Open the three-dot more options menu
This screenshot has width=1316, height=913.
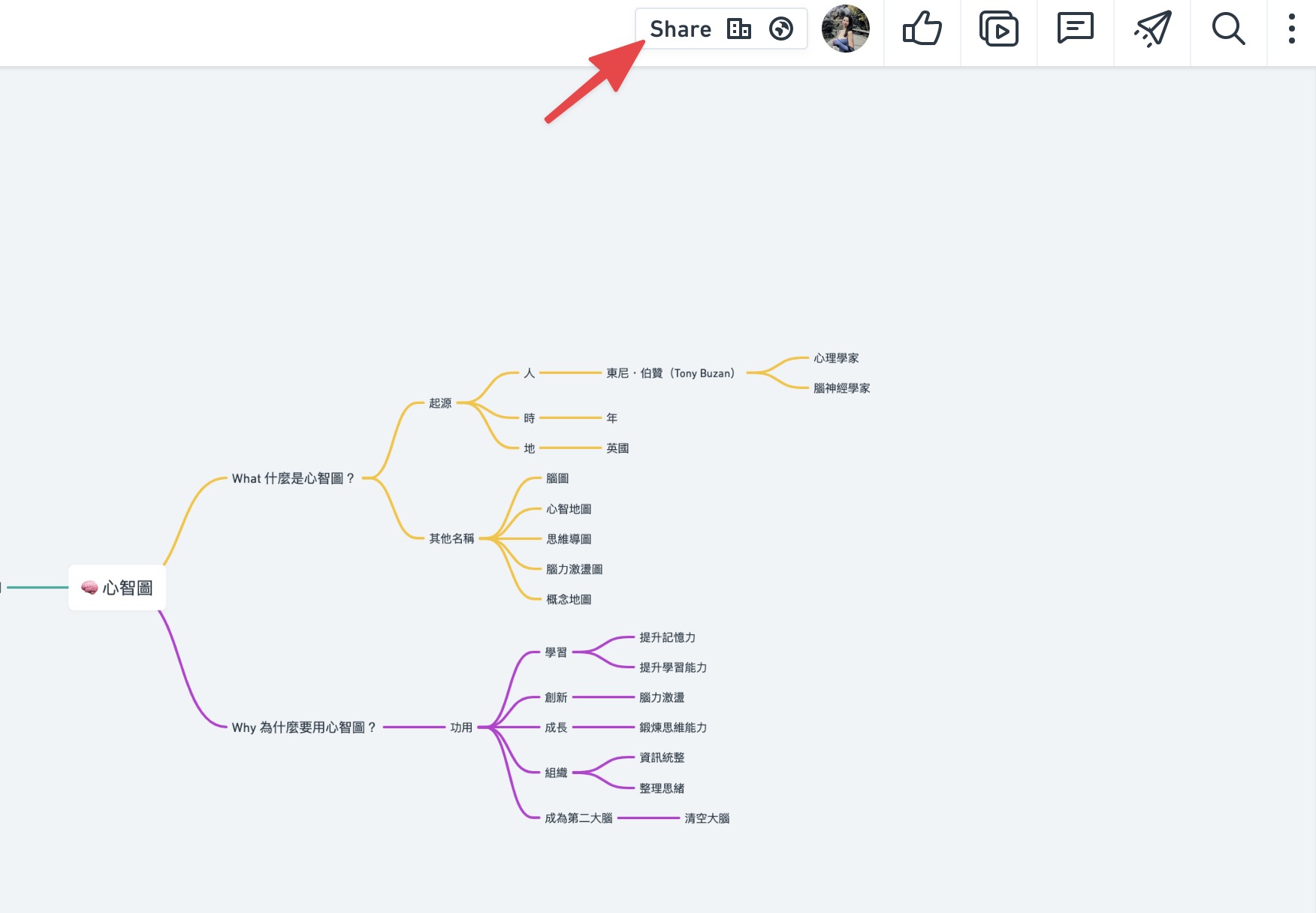pyautogui.click(x=1292, y=29)
